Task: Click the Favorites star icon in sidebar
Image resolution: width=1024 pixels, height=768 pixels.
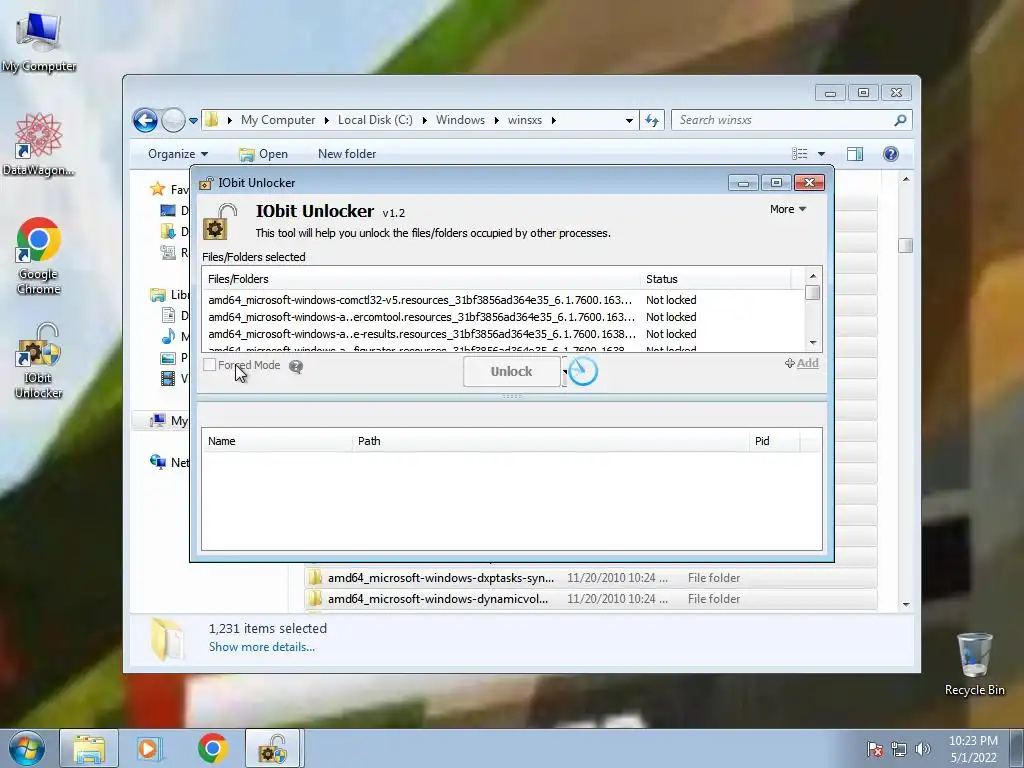Action: click(157, 189)
